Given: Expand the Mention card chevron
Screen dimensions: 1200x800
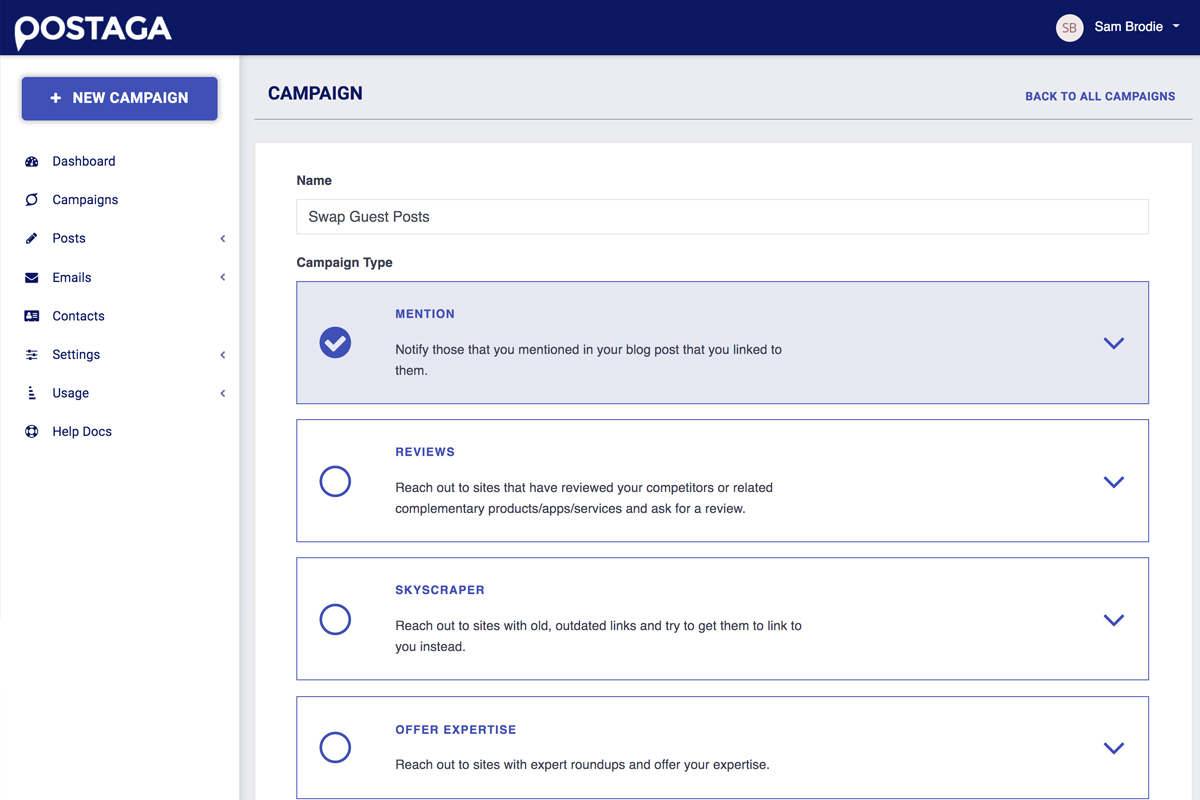Looking at the screenshot, I should coord(1114,343).
